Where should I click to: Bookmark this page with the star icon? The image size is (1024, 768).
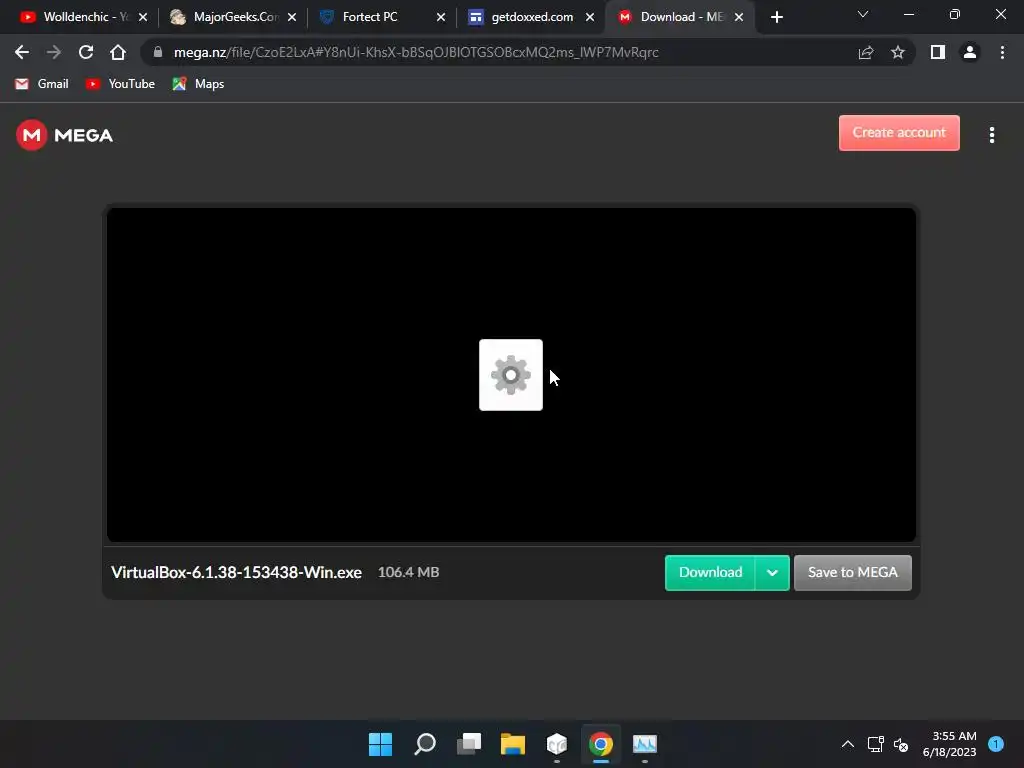pos(898,52)
